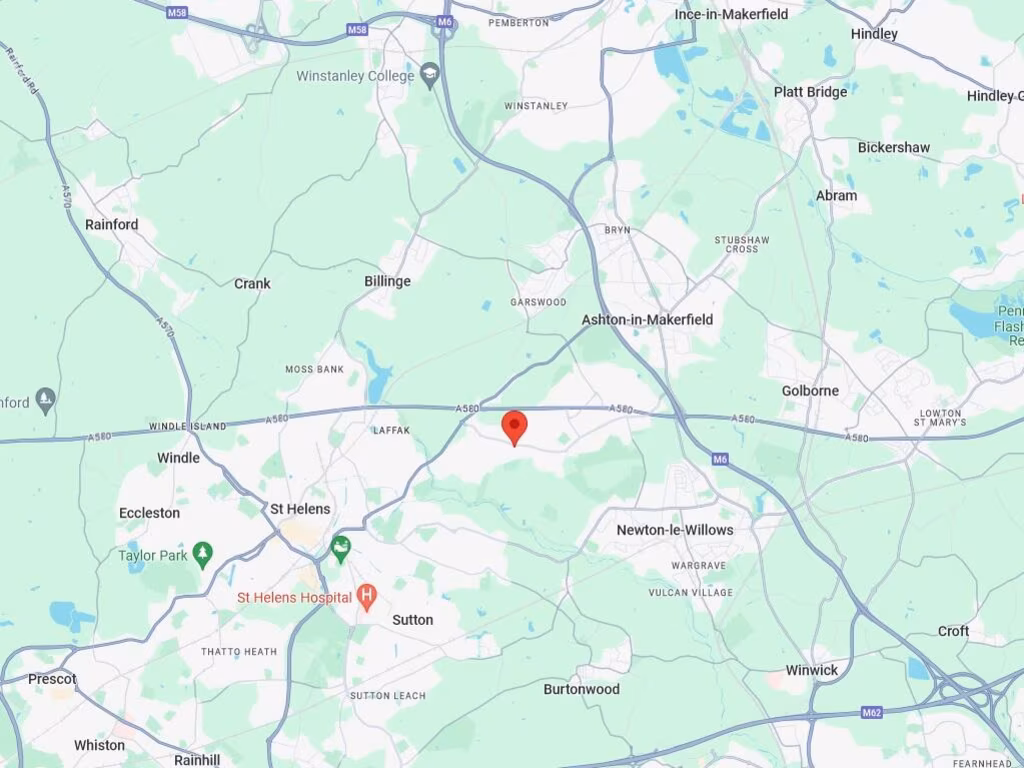Click the St Helens Hospital H icon
Screen dimensions: 1024x768
[367, 598]
